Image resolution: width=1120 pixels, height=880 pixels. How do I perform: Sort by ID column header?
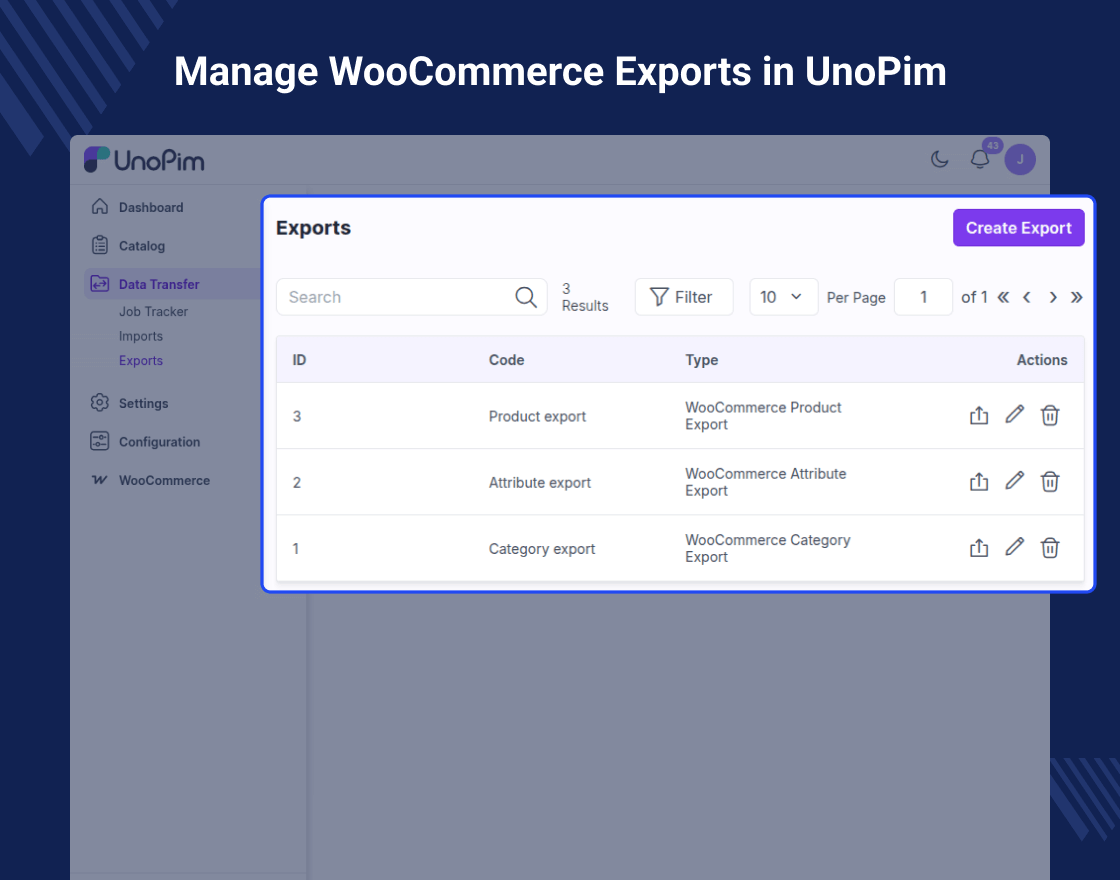point(299,360)
